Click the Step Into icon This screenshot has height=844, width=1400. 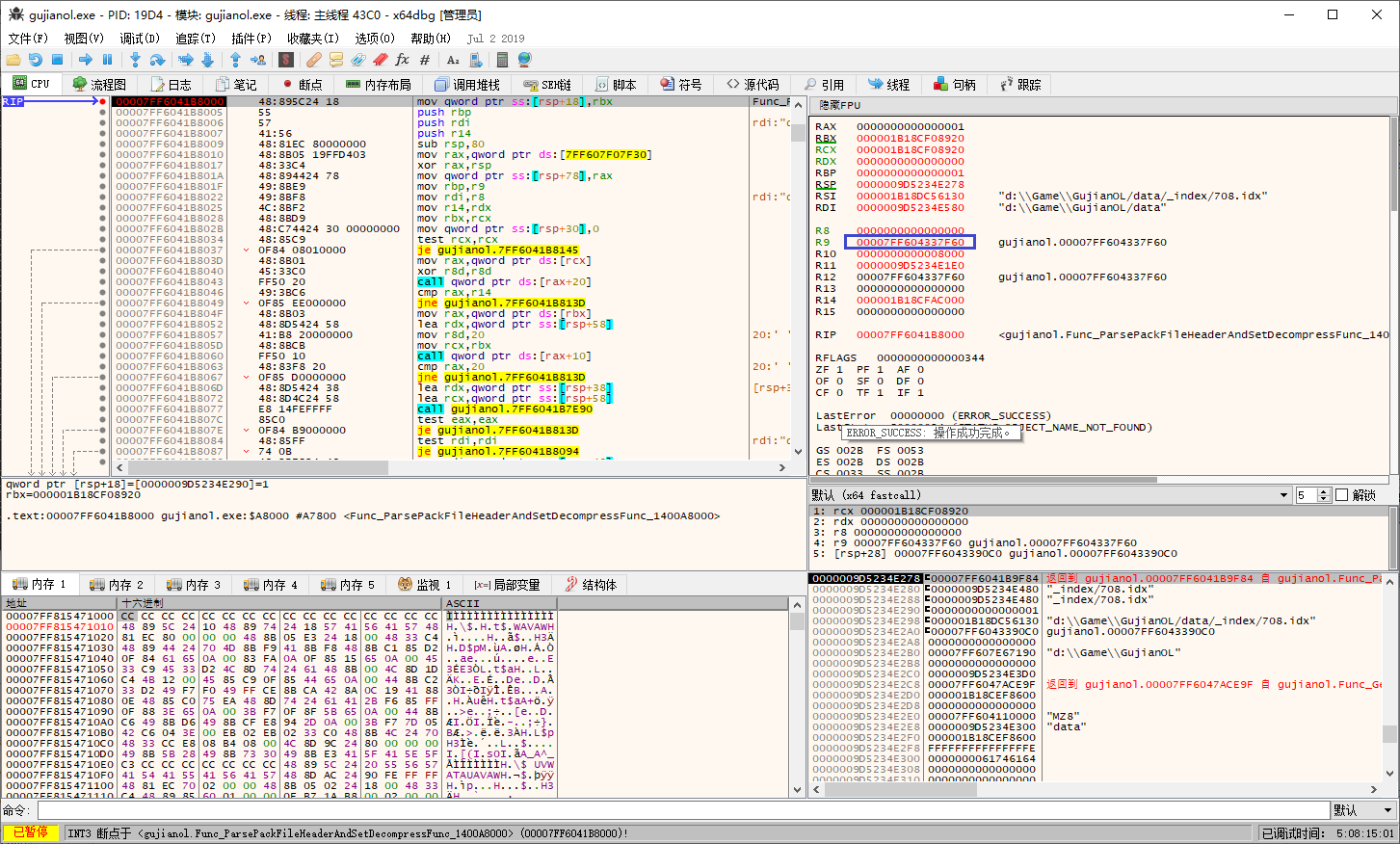click(136, 60)
